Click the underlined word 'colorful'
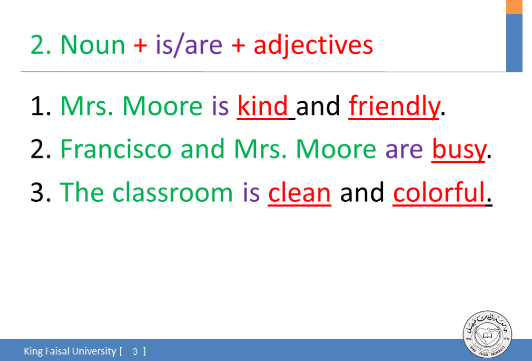 [x=439, y=193]
